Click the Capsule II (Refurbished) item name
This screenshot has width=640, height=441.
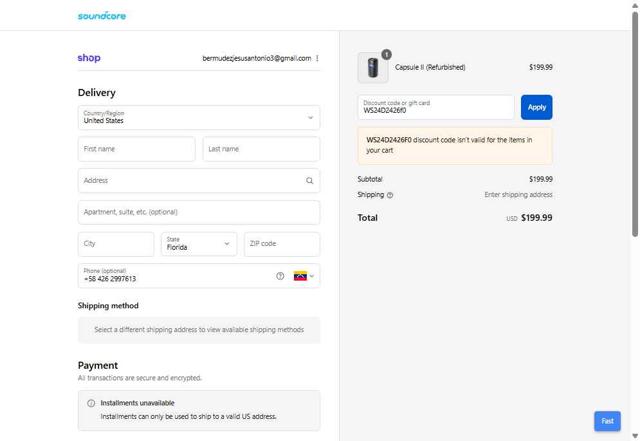430,67
